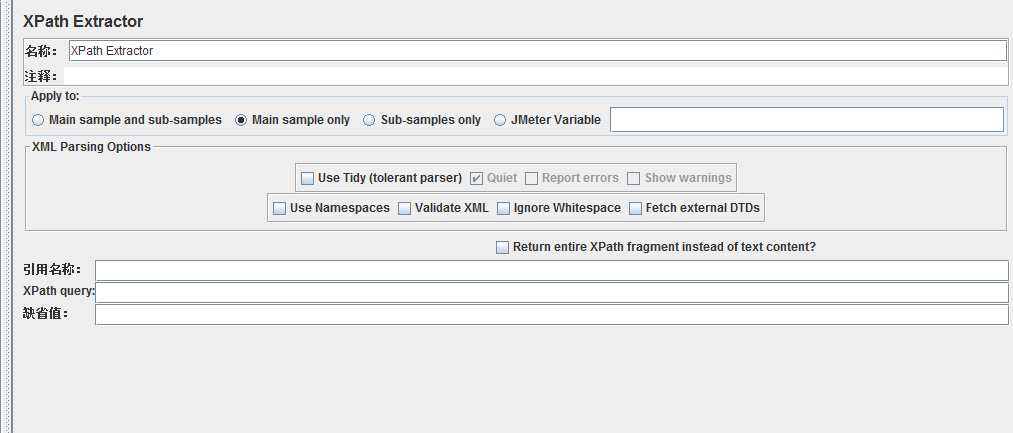Viewport: 1013px width, 433px height.
Task: Enable Ignore Whitespace checkbox
Action: (x=503, y=208)
